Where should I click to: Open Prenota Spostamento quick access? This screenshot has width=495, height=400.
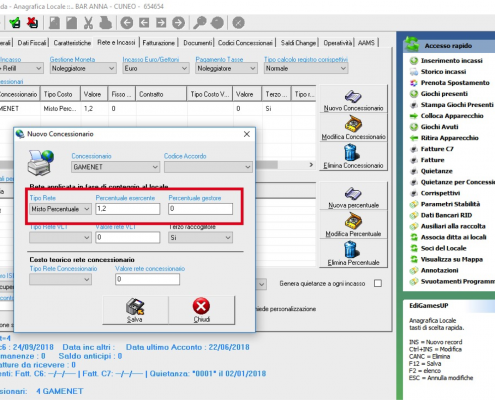(455, 83)
